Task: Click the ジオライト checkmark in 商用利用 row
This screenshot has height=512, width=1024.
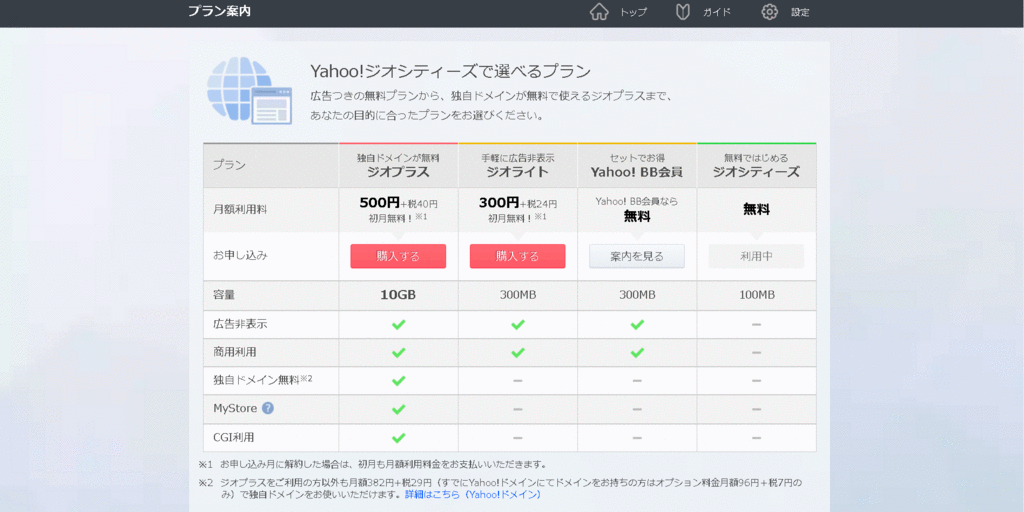Action: (x=518, y=352)
